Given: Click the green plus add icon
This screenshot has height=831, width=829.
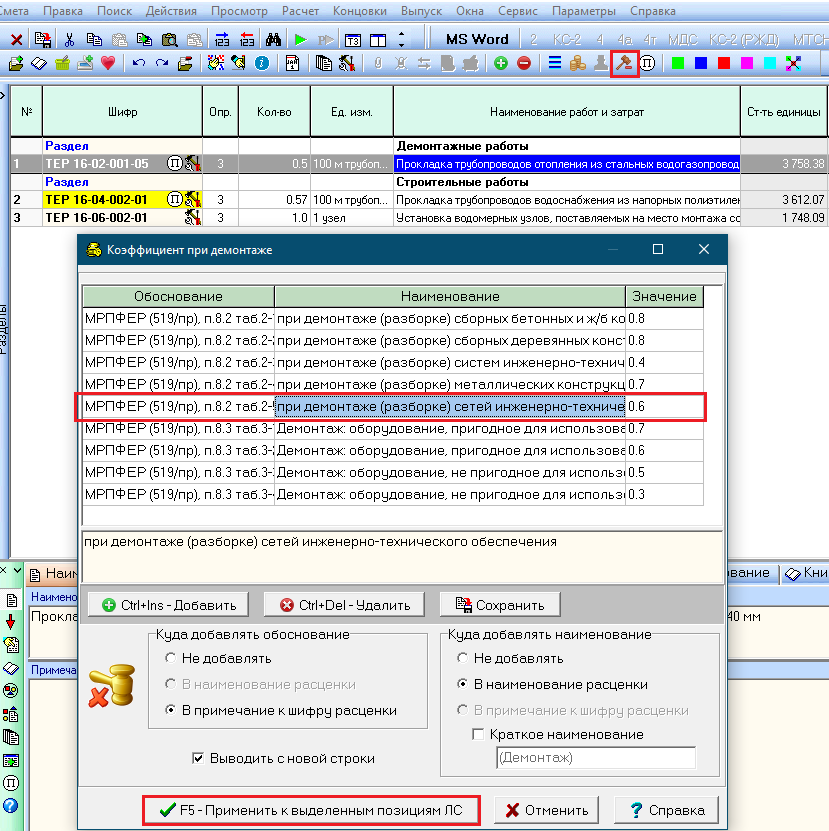Looking at the screenshot, I should point(500,64).
